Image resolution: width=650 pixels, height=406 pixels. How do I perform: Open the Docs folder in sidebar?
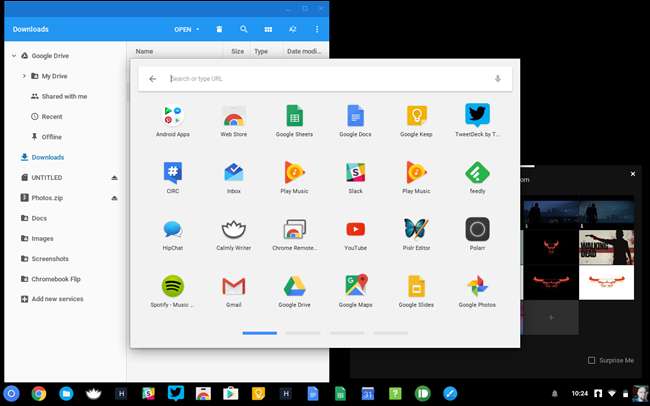(x=39, y=218)
